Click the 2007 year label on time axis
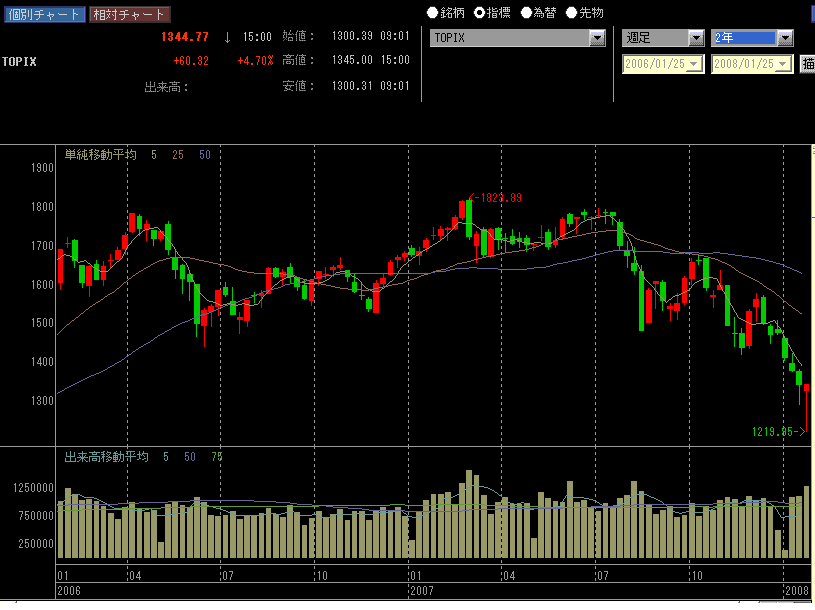Screen dimensions: 815x610 click(421, 590)
